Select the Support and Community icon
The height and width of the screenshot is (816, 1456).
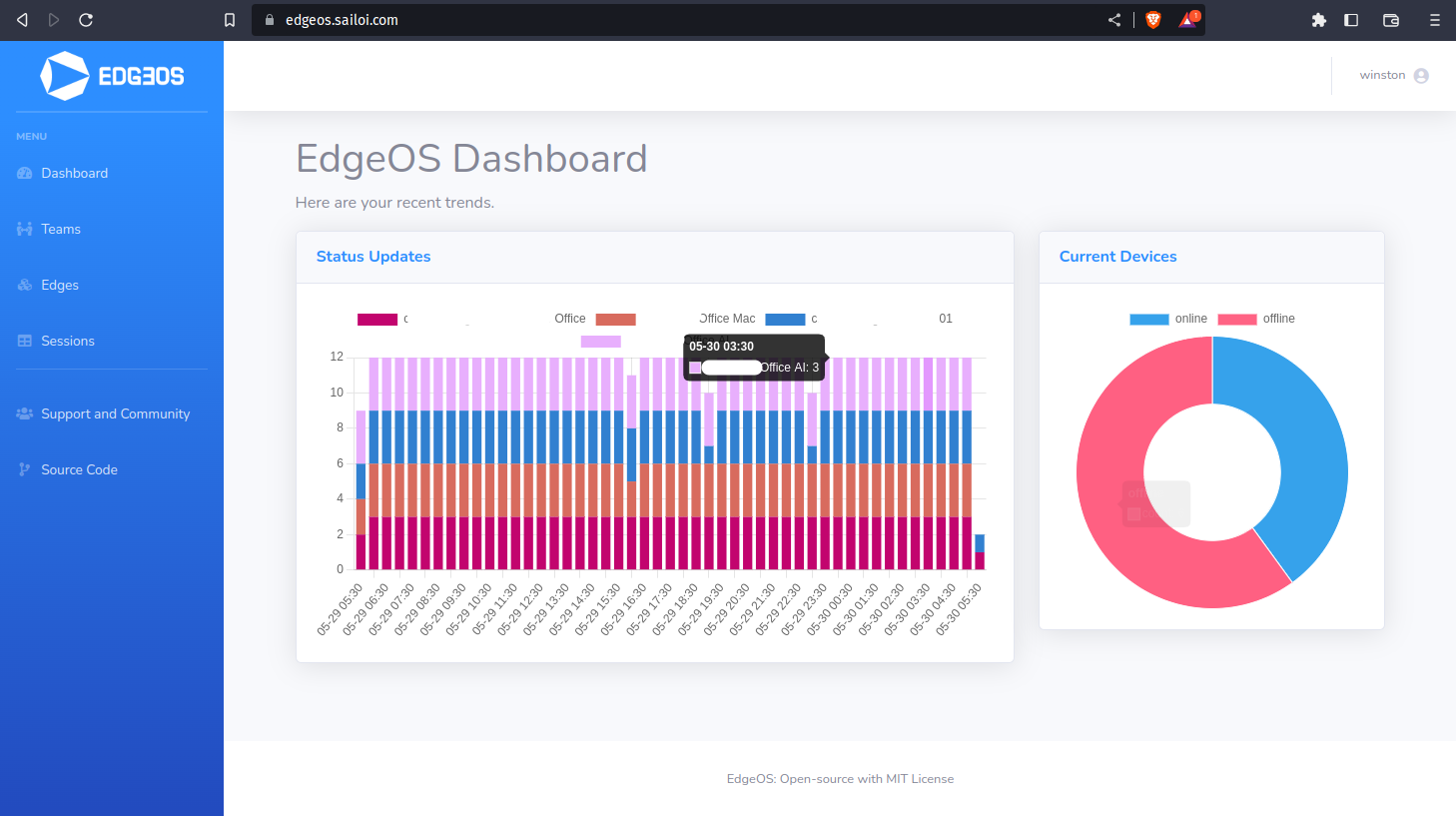coord(22,413)
